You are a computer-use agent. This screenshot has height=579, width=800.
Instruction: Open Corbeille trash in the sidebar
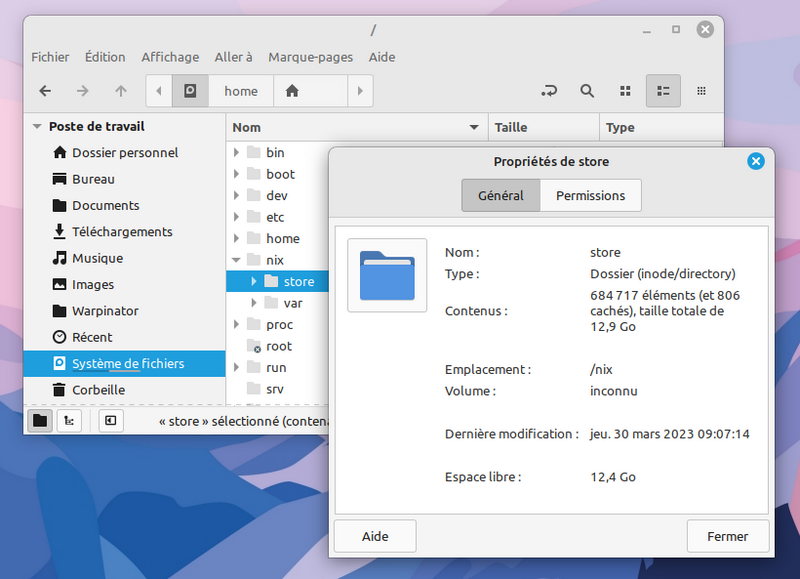[98, 390]
